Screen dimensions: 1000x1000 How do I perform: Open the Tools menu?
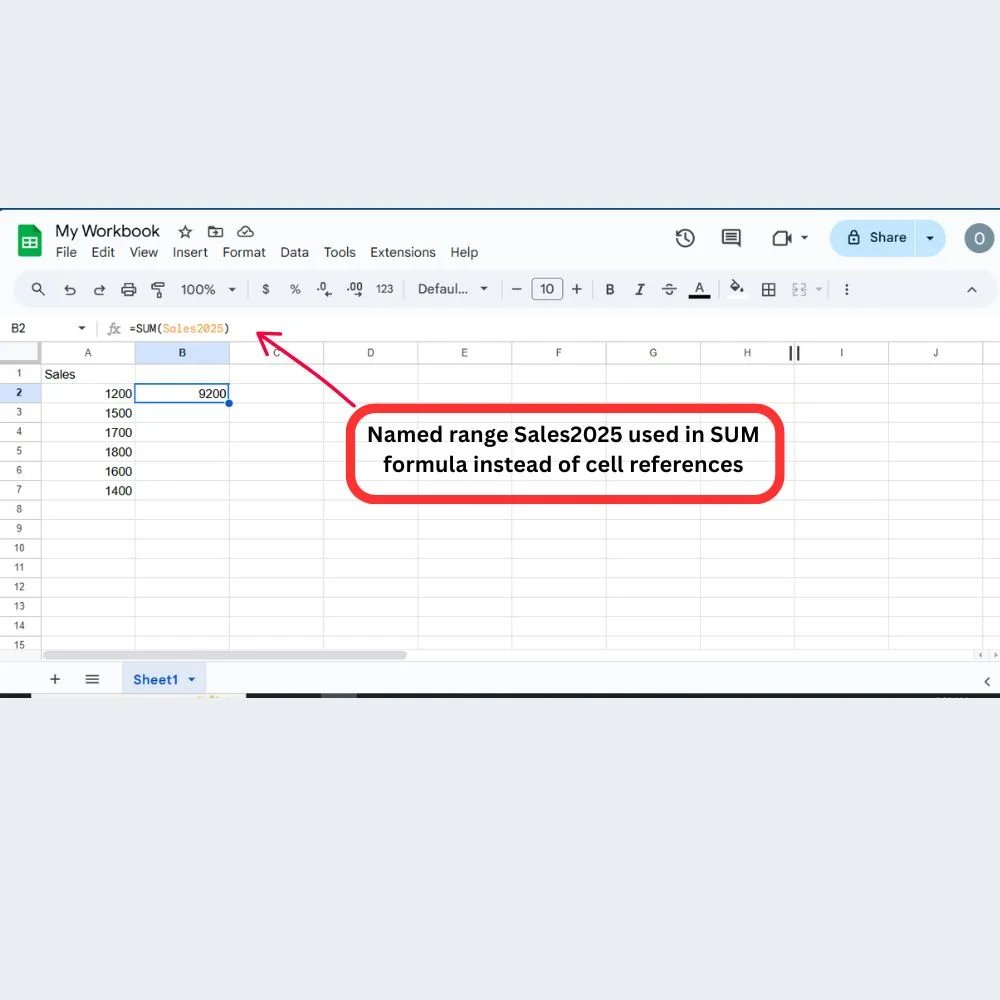click(339, 253)
